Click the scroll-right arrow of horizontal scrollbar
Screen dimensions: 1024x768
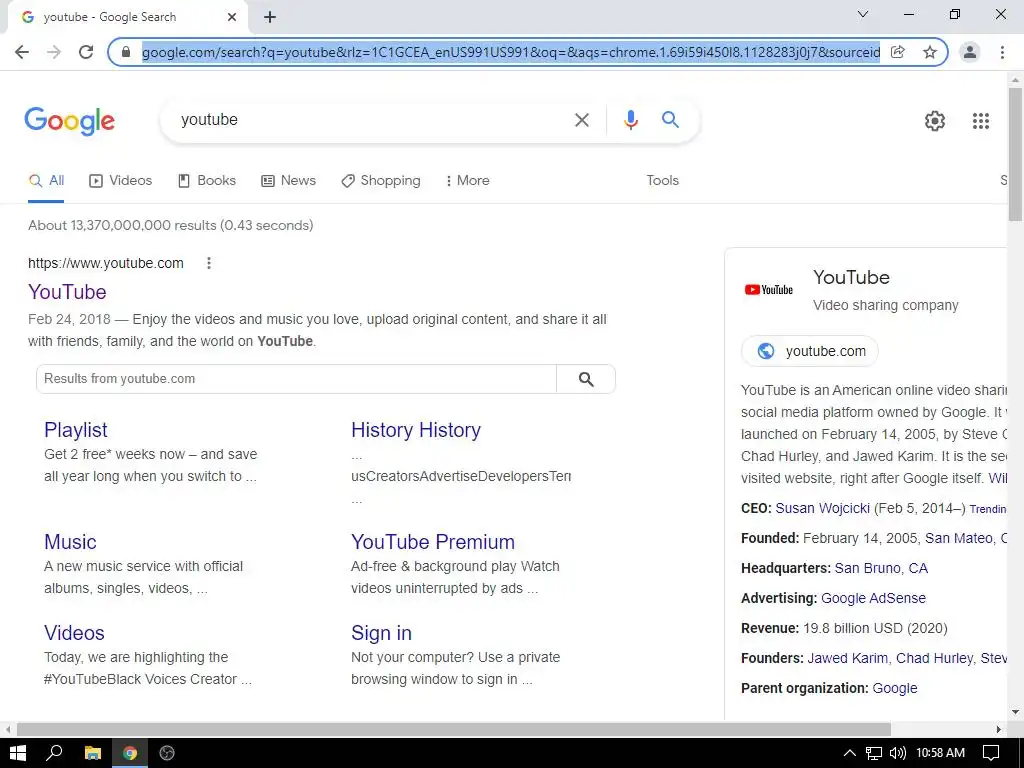click(999, 729)
